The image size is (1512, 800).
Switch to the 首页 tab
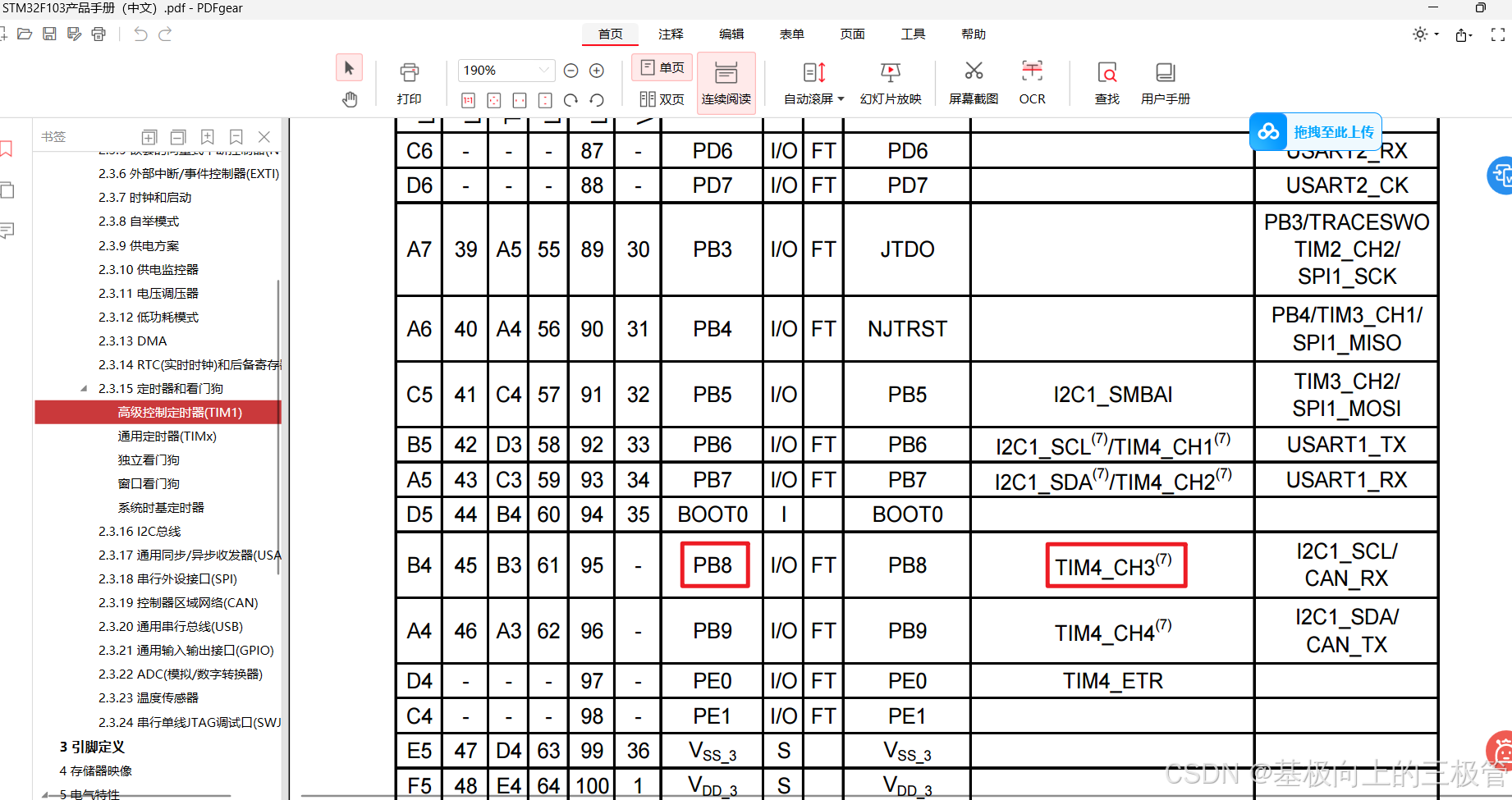pyautogui.click(x=610, y=34)
